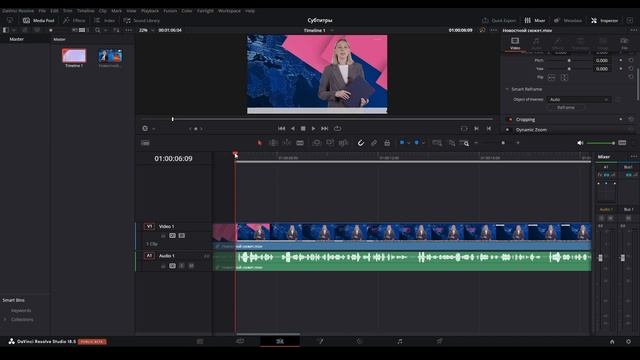Open the Workspace menu
Image resolution: width=640 pixels, height=360 pixels.
click(x=229, y=11)
